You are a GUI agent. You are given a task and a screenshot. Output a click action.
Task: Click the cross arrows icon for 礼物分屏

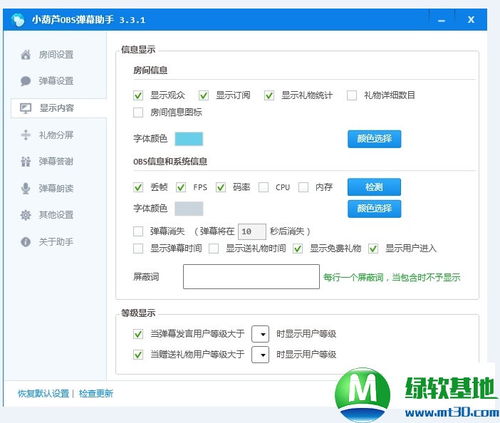(26, 135)
